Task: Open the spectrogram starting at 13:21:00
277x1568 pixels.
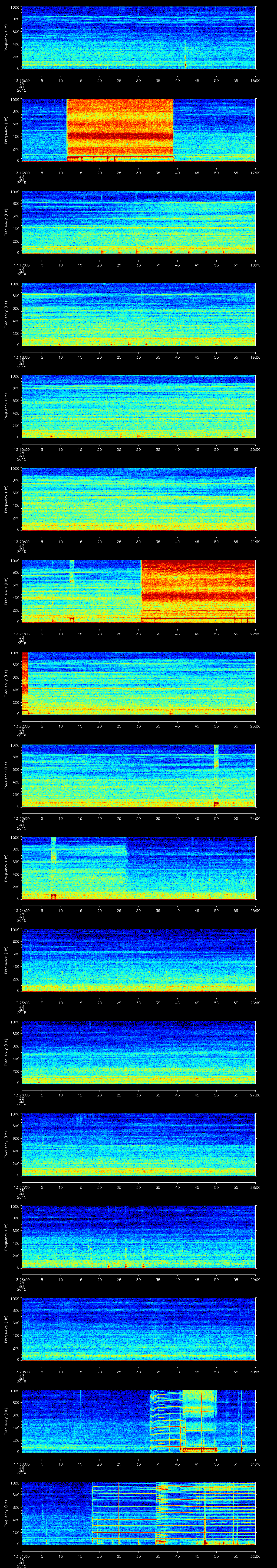Action: [x=138, y=591]
